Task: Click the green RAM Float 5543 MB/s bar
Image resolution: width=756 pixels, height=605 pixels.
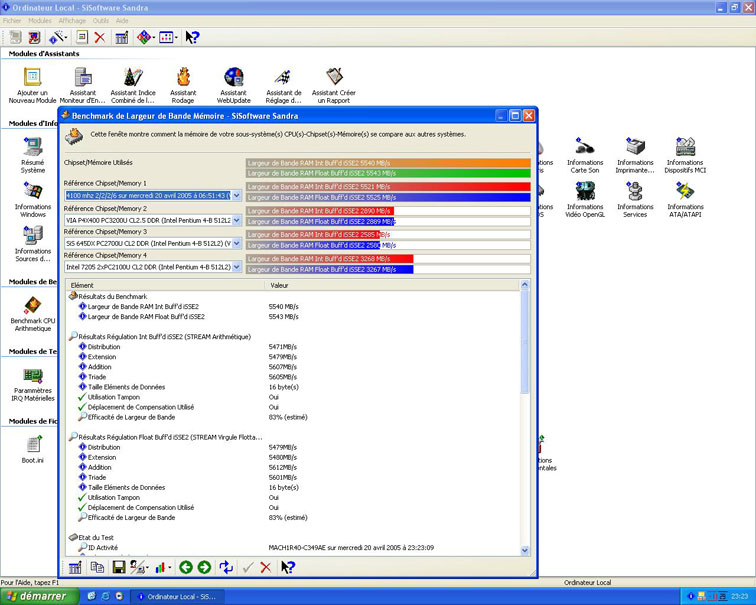Action: coord(388,173)
